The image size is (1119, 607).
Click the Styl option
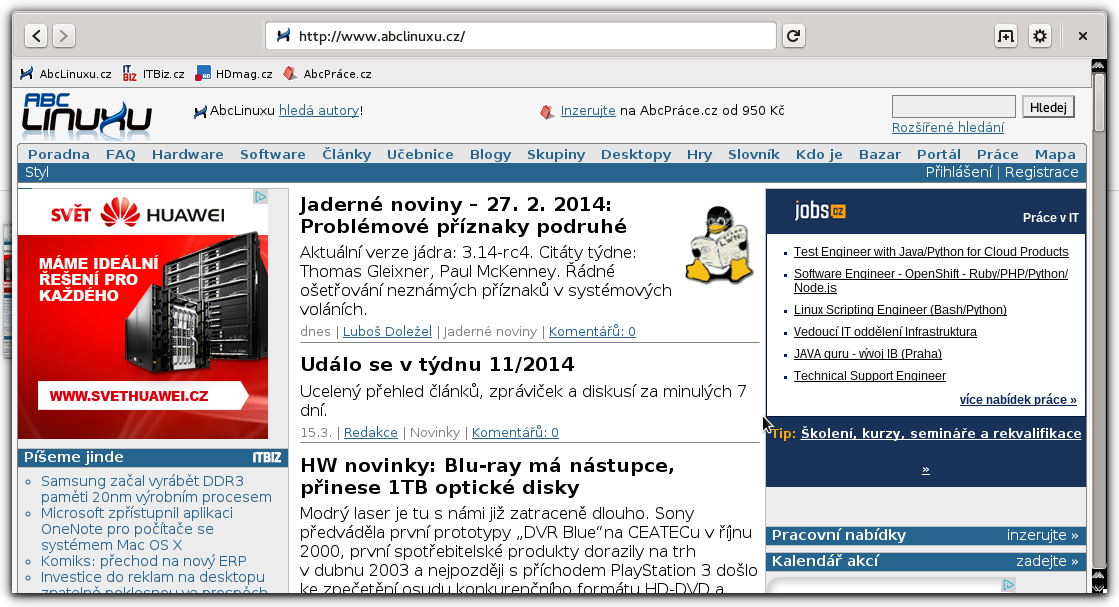tap(37, 172)
